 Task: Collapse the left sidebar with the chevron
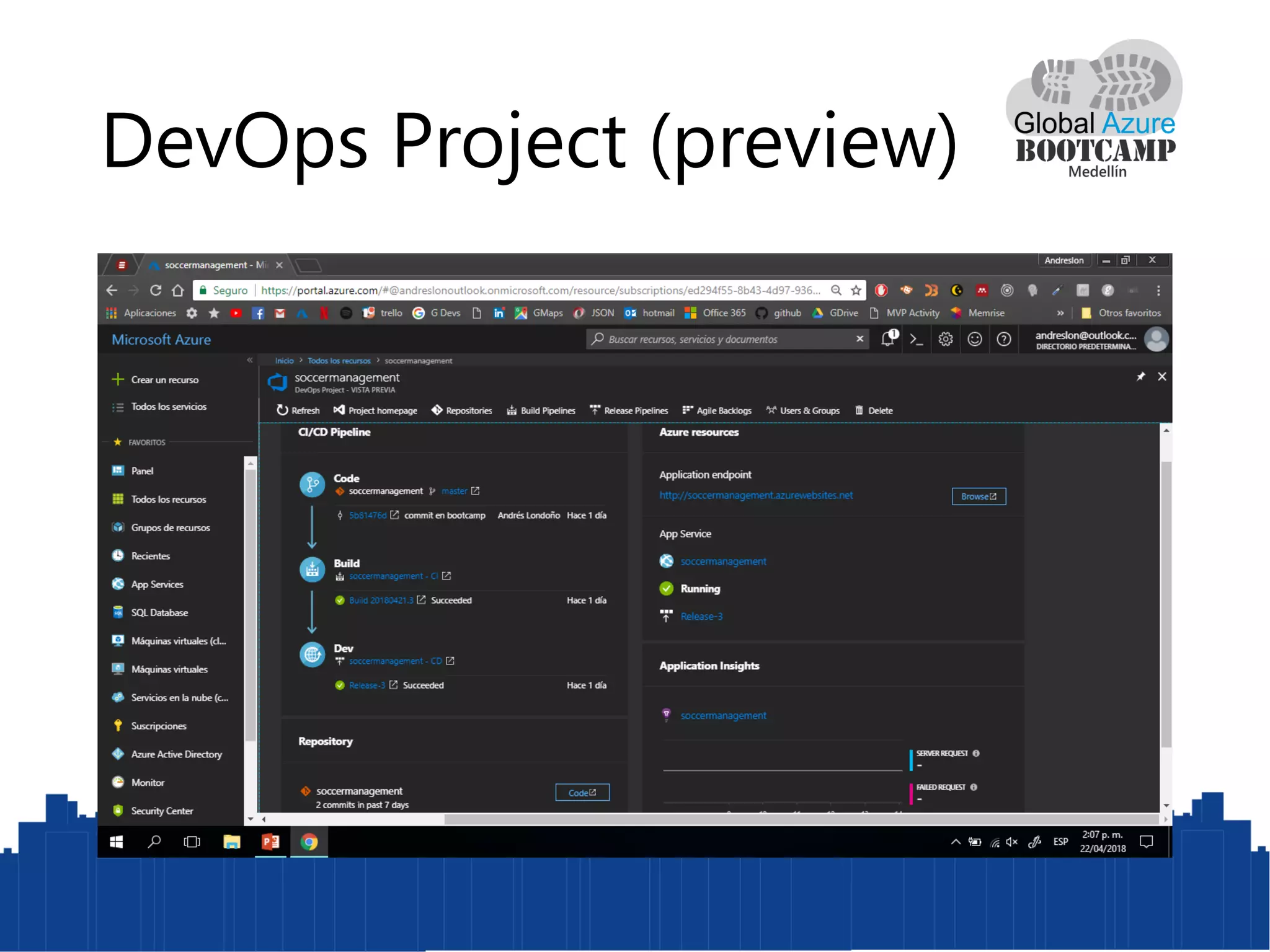pyautogui.click(x=250, y=360)
